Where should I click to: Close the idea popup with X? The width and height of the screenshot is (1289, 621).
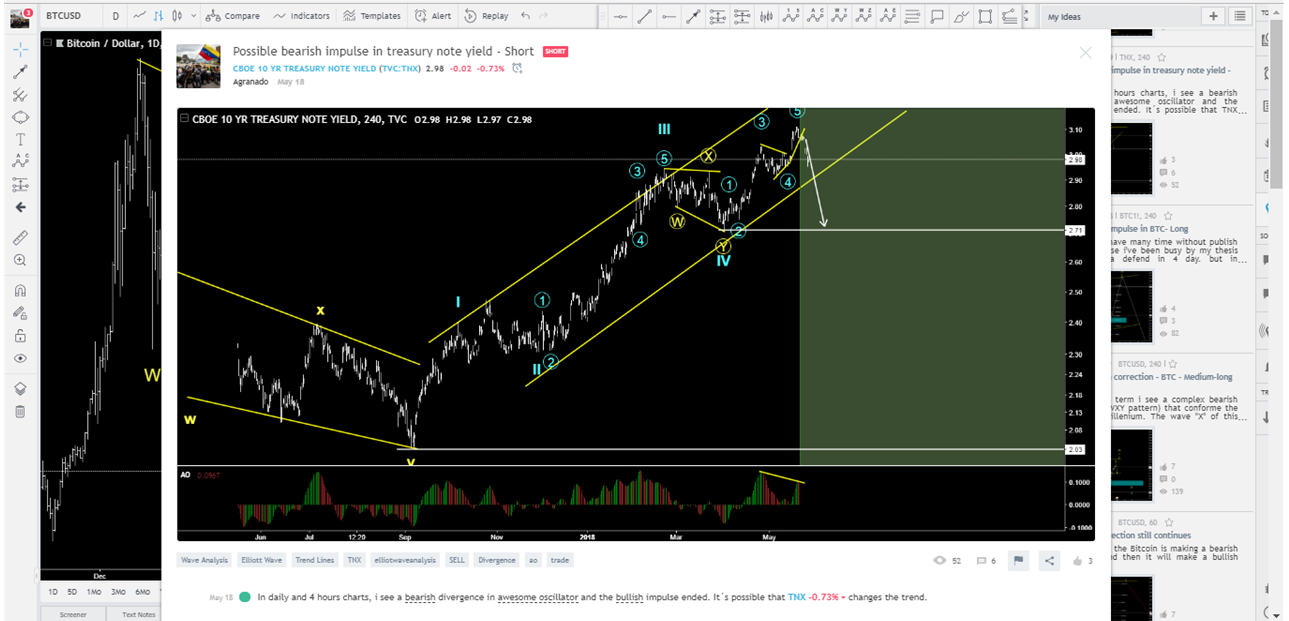click(1085, 53)
